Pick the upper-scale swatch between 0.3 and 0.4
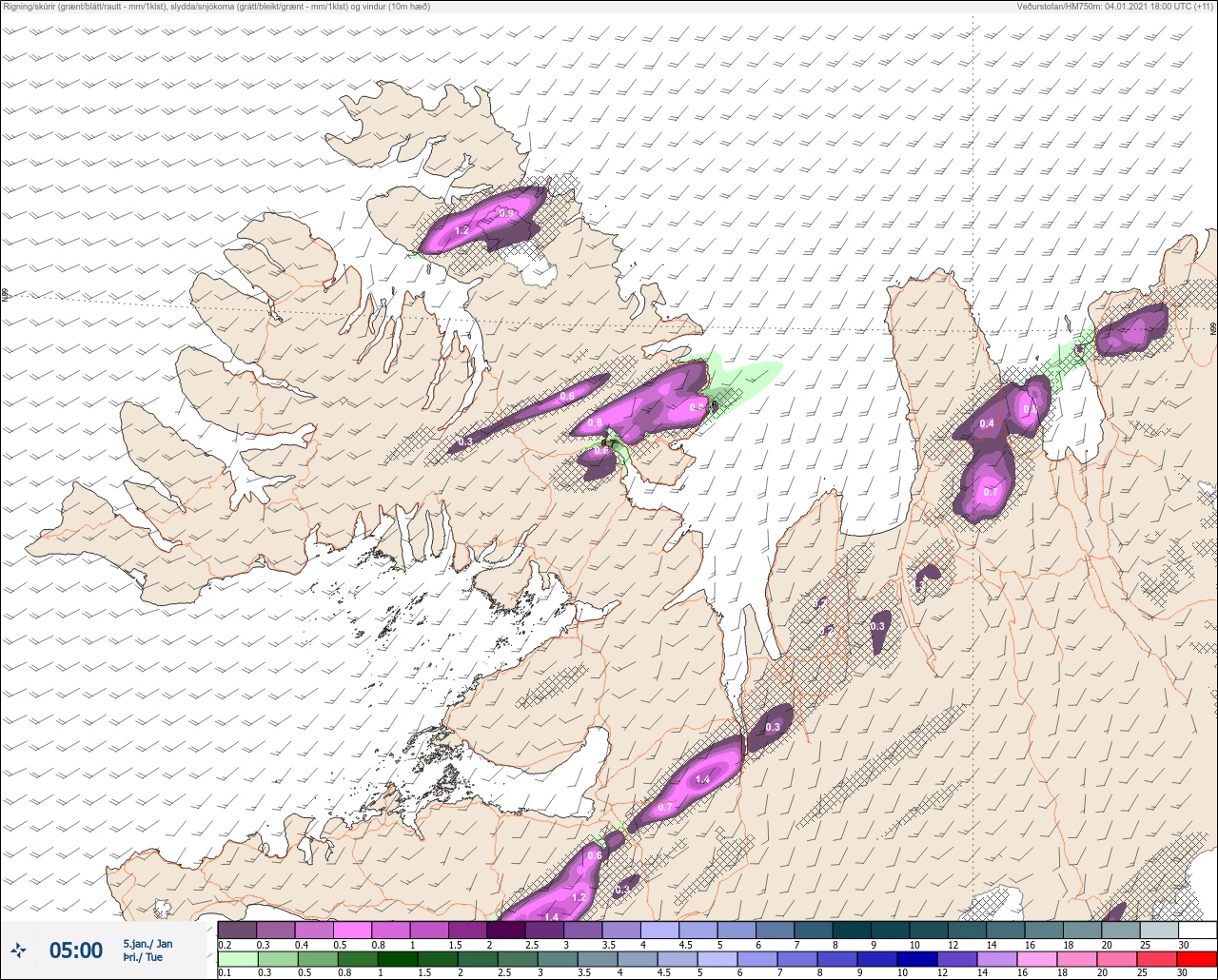This screenshot has height=980, width=1218. pos(276,930)
